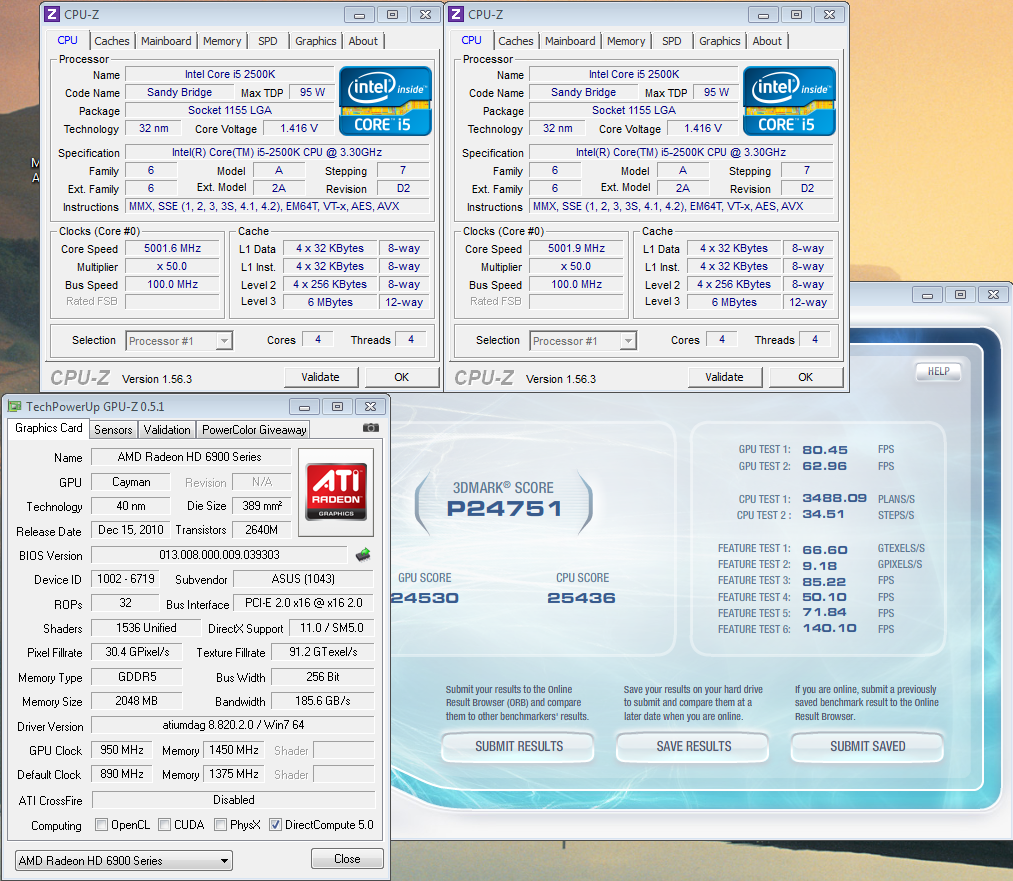Click the Specification field in left CPU-Z

pyautogui.click(x=277, y=152)
